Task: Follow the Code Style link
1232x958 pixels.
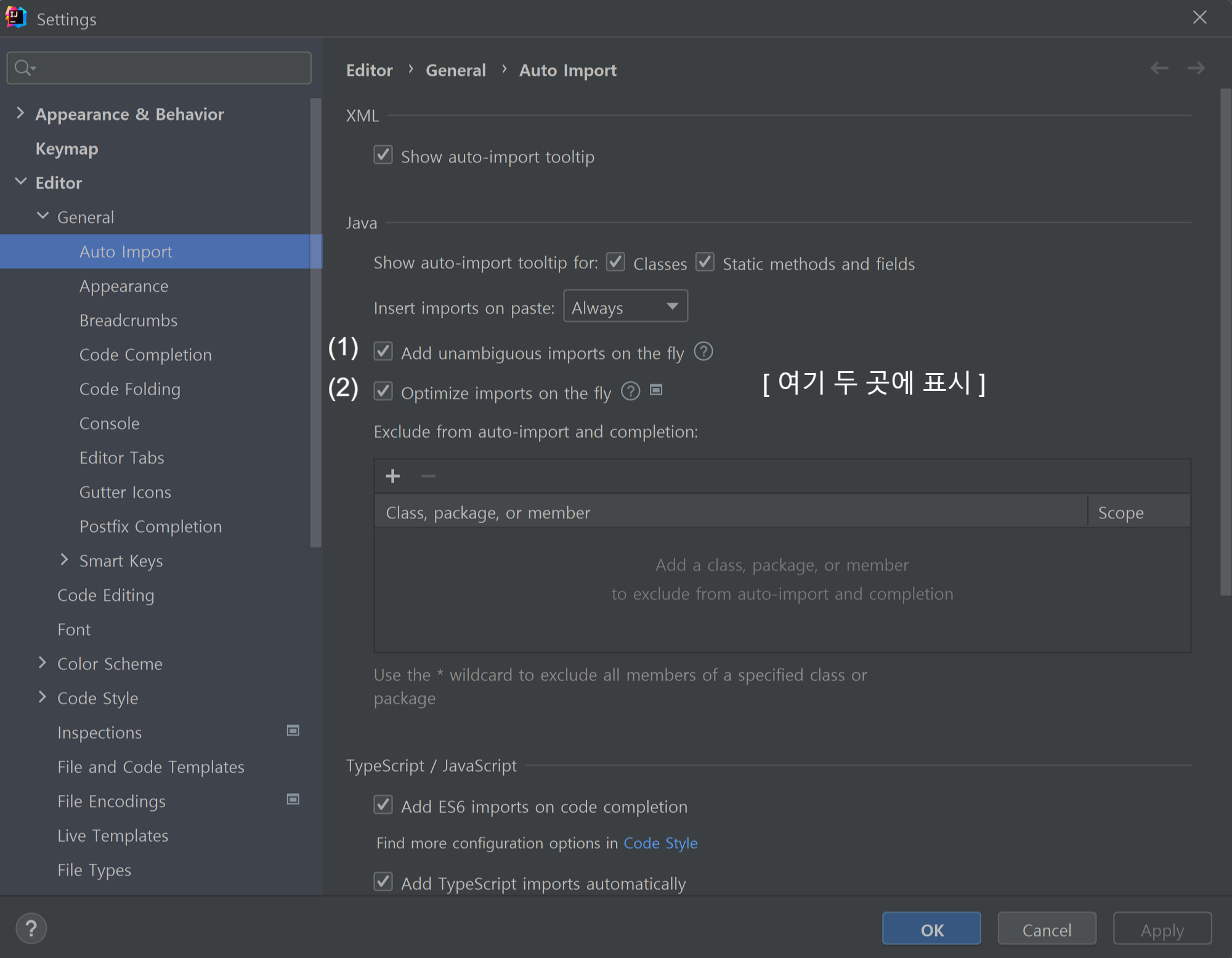Action: click(660, 843)
